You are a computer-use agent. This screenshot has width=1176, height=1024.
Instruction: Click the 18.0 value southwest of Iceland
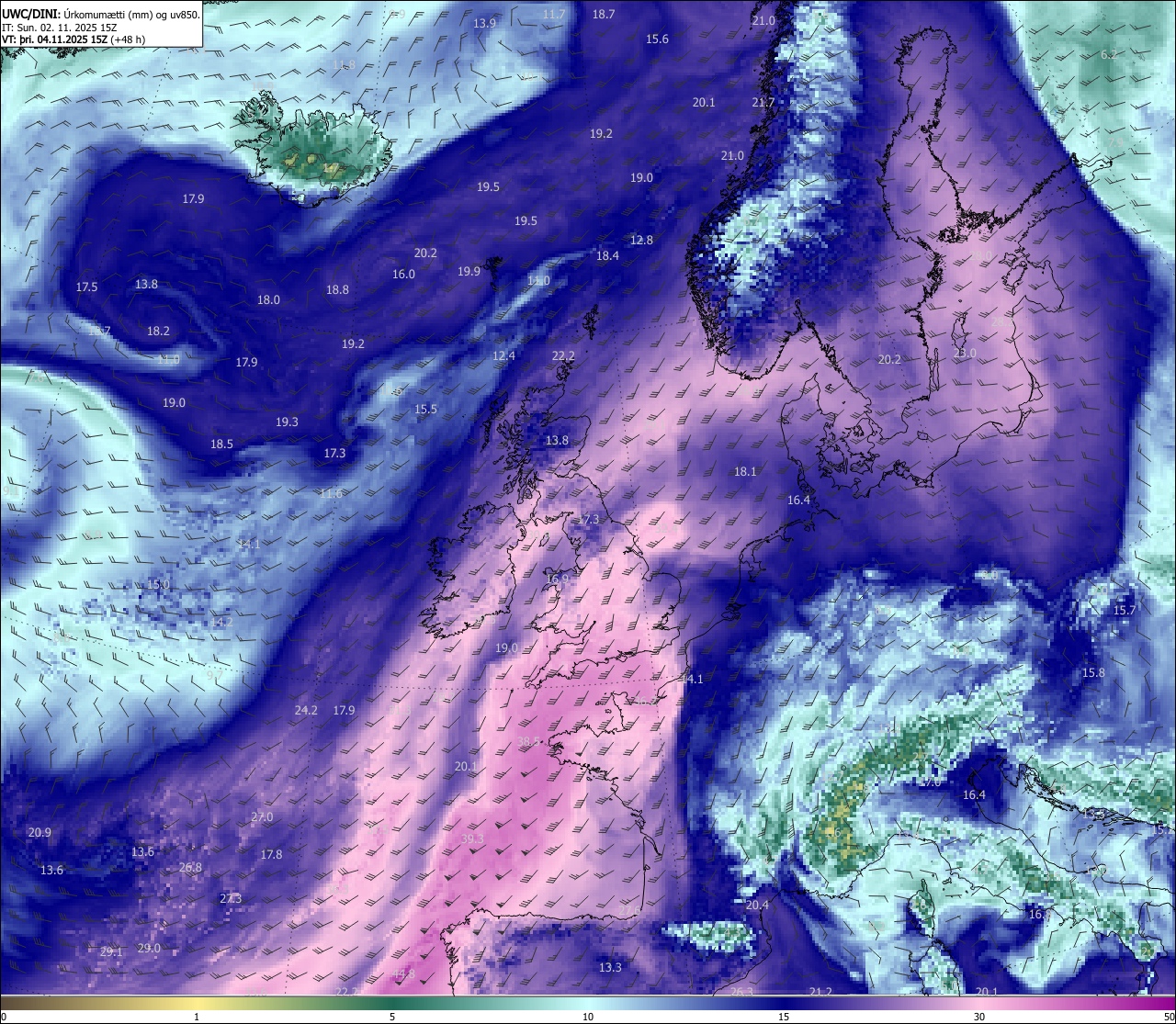coord(268,299)
